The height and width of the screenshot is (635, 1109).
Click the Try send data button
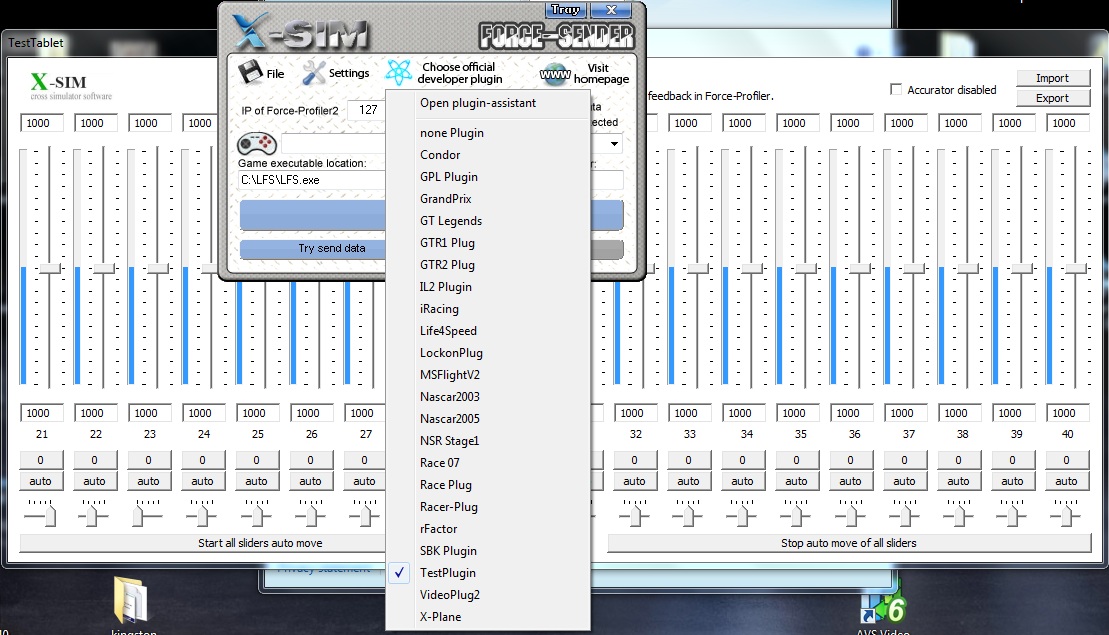click(313, 248)
